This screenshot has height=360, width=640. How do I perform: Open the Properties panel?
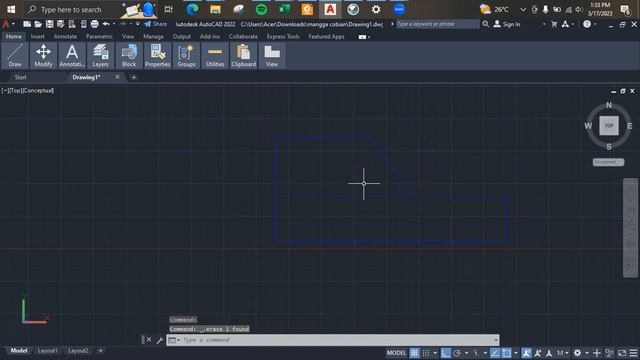[158, 56]
